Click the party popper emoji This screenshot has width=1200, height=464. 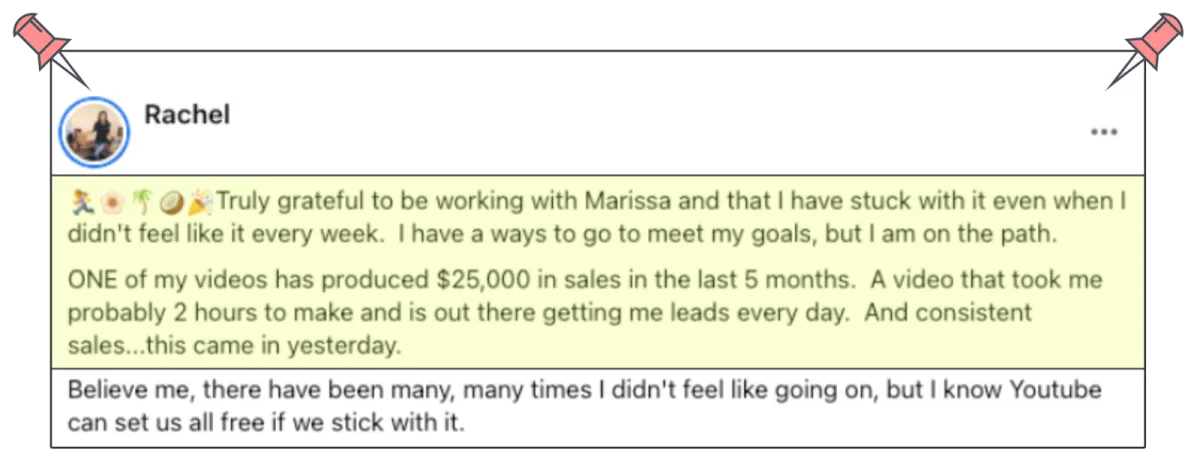[201, 201]
